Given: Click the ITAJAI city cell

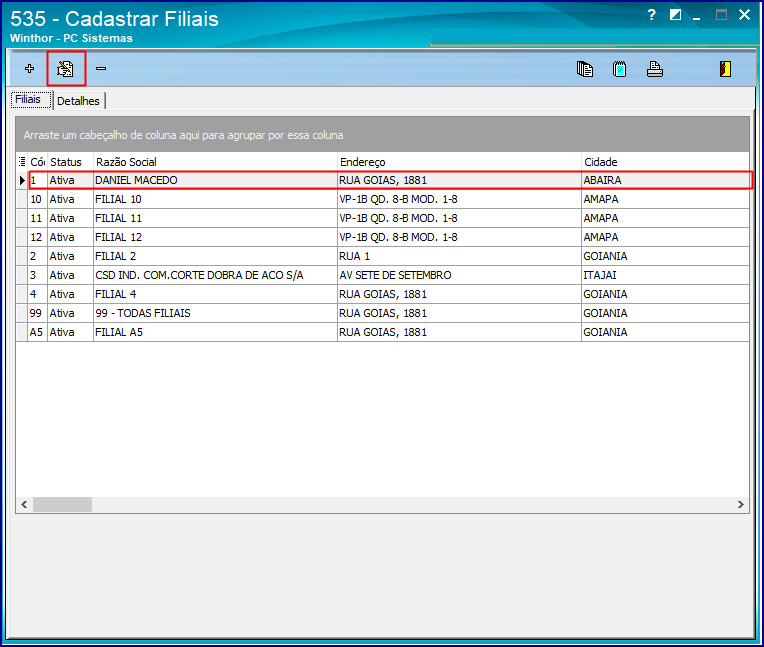Looking at the screenshot, I should coord(665,275).
